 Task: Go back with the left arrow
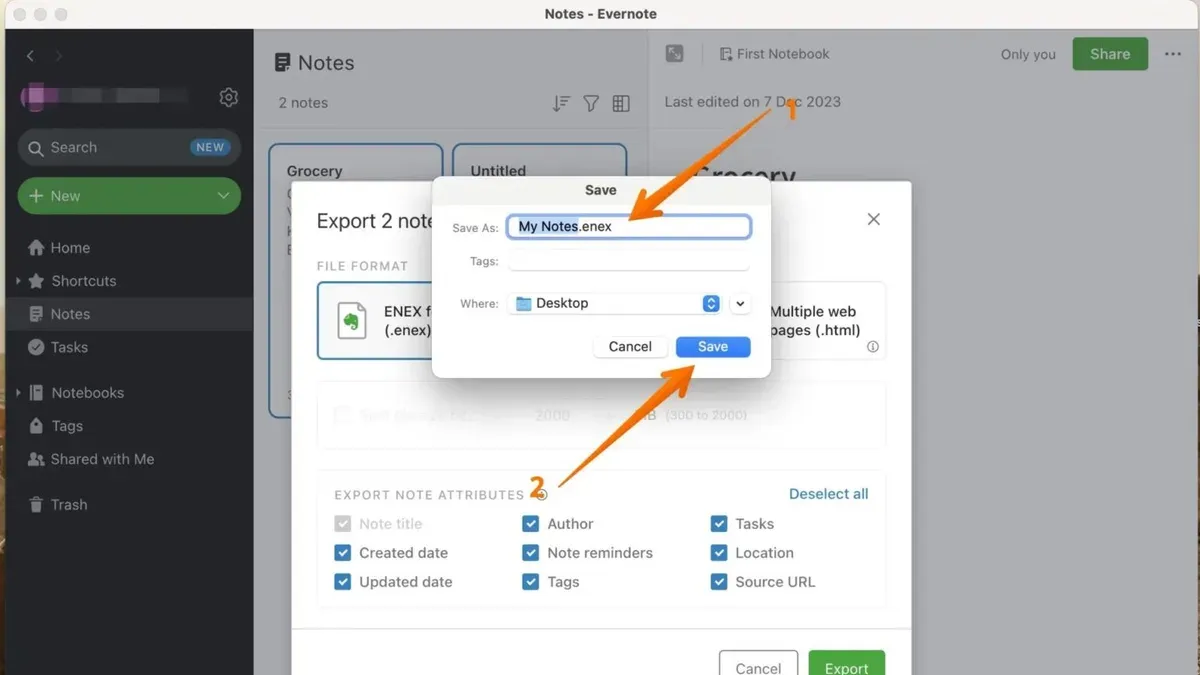30,56
